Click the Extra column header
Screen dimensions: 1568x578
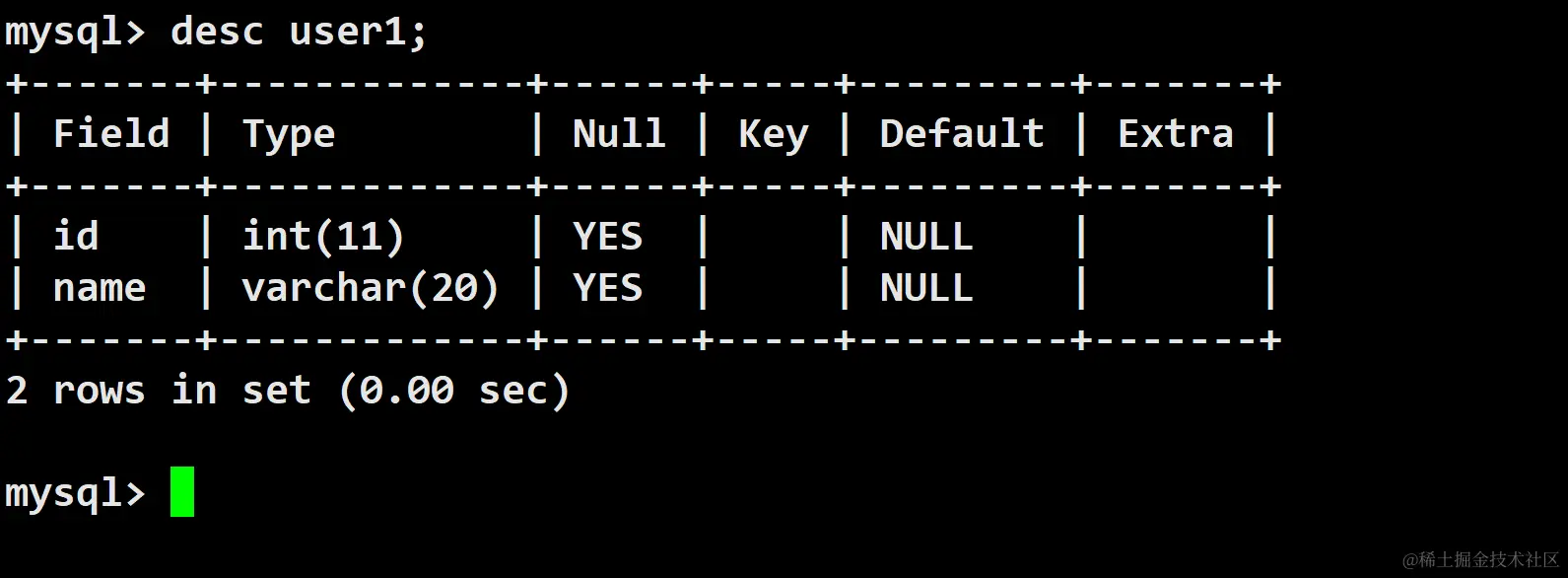[x=1175, y=134]
